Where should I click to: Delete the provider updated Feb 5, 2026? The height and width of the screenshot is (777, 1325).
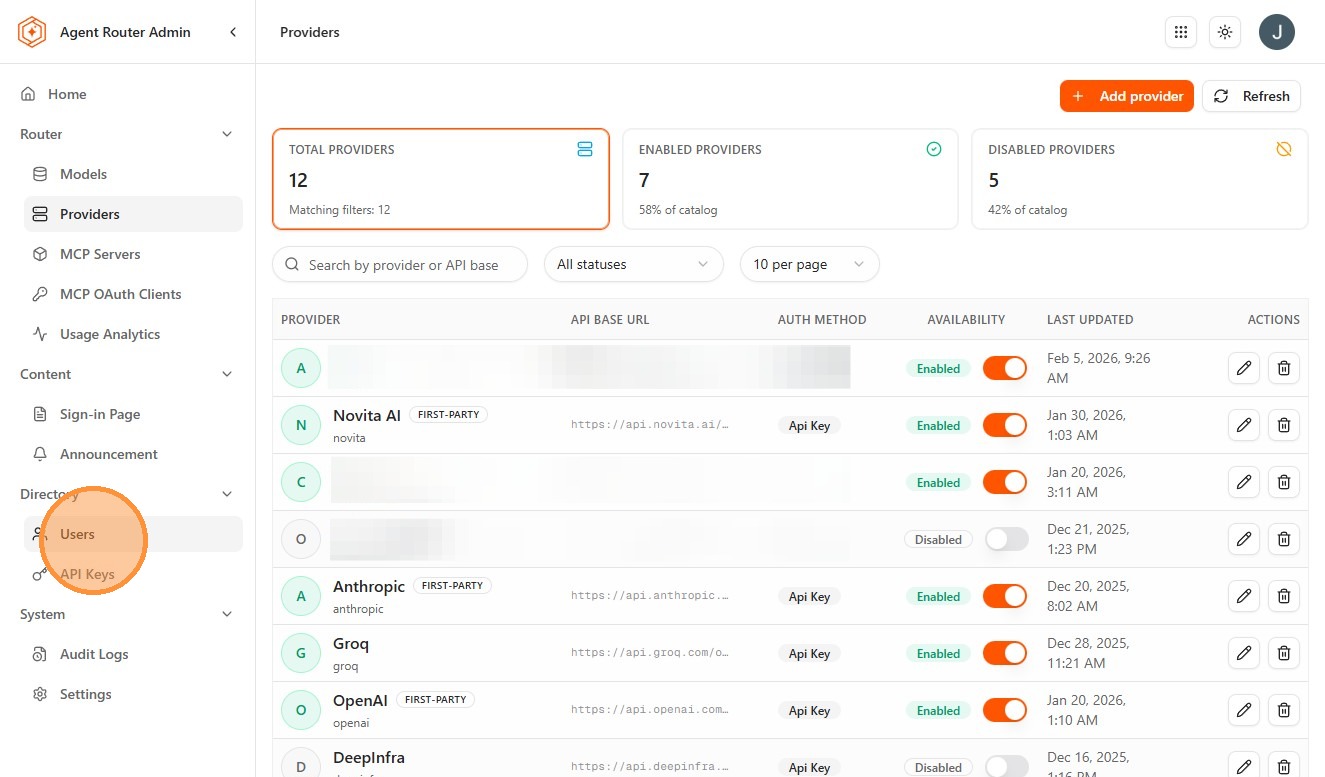[1284, 368]
